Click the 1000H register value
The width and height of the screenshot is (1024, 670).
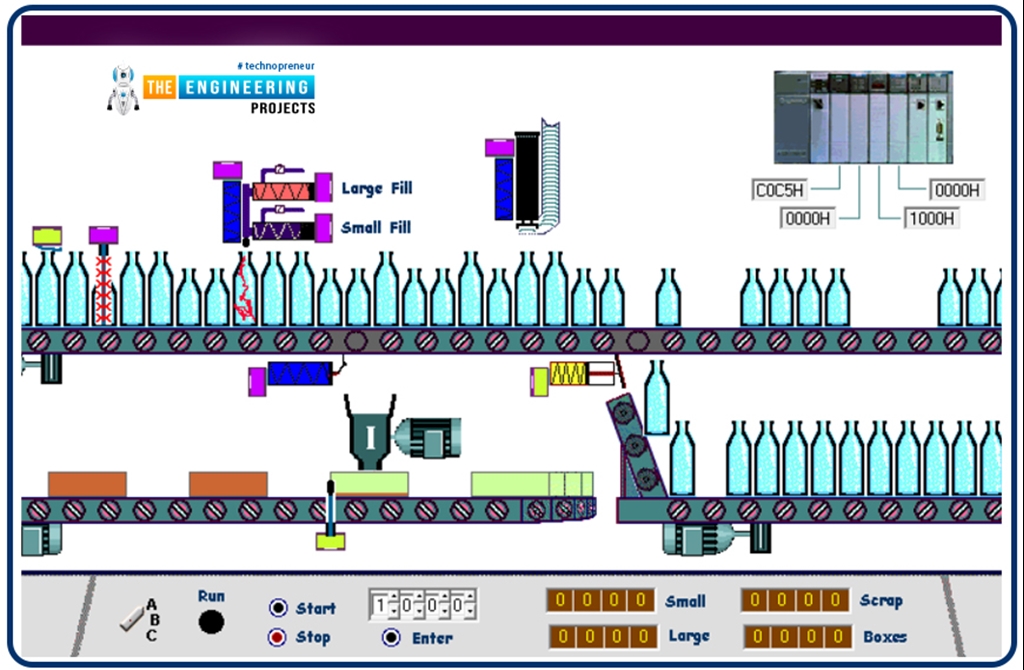coord(931,217)
